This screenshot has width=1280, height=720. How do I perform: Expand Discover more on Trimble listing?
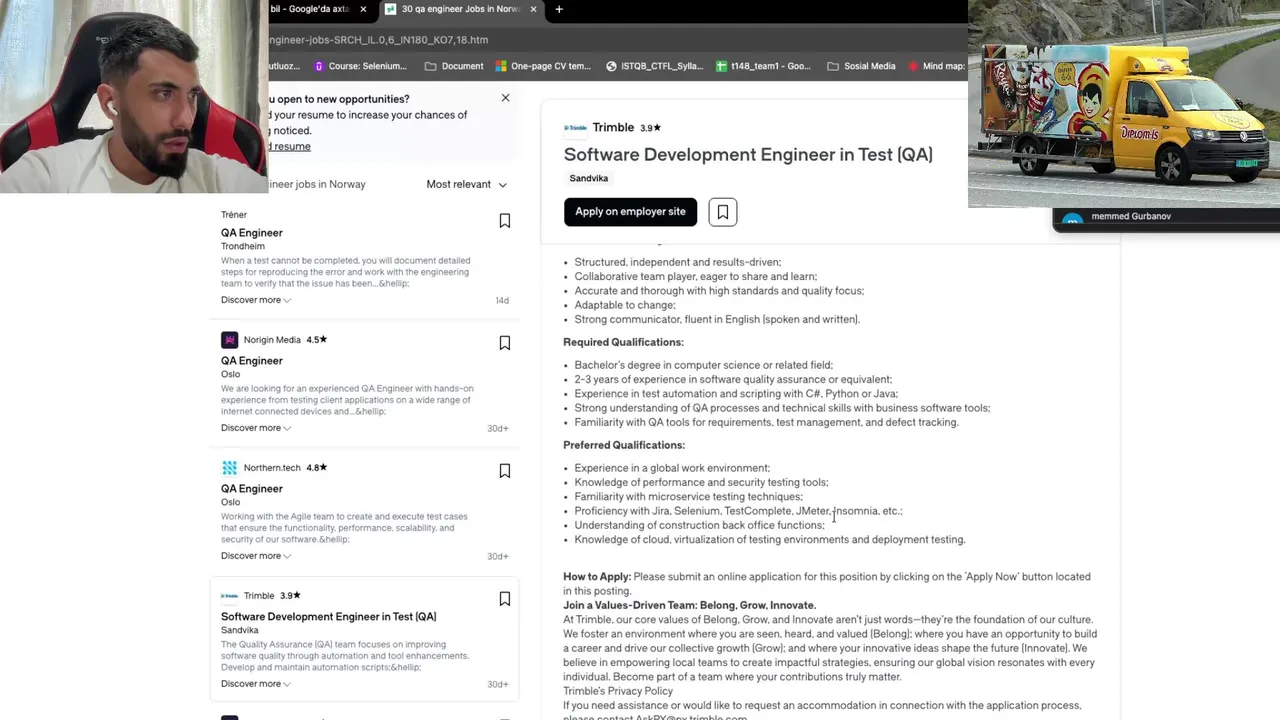click(x=256, y=684)
